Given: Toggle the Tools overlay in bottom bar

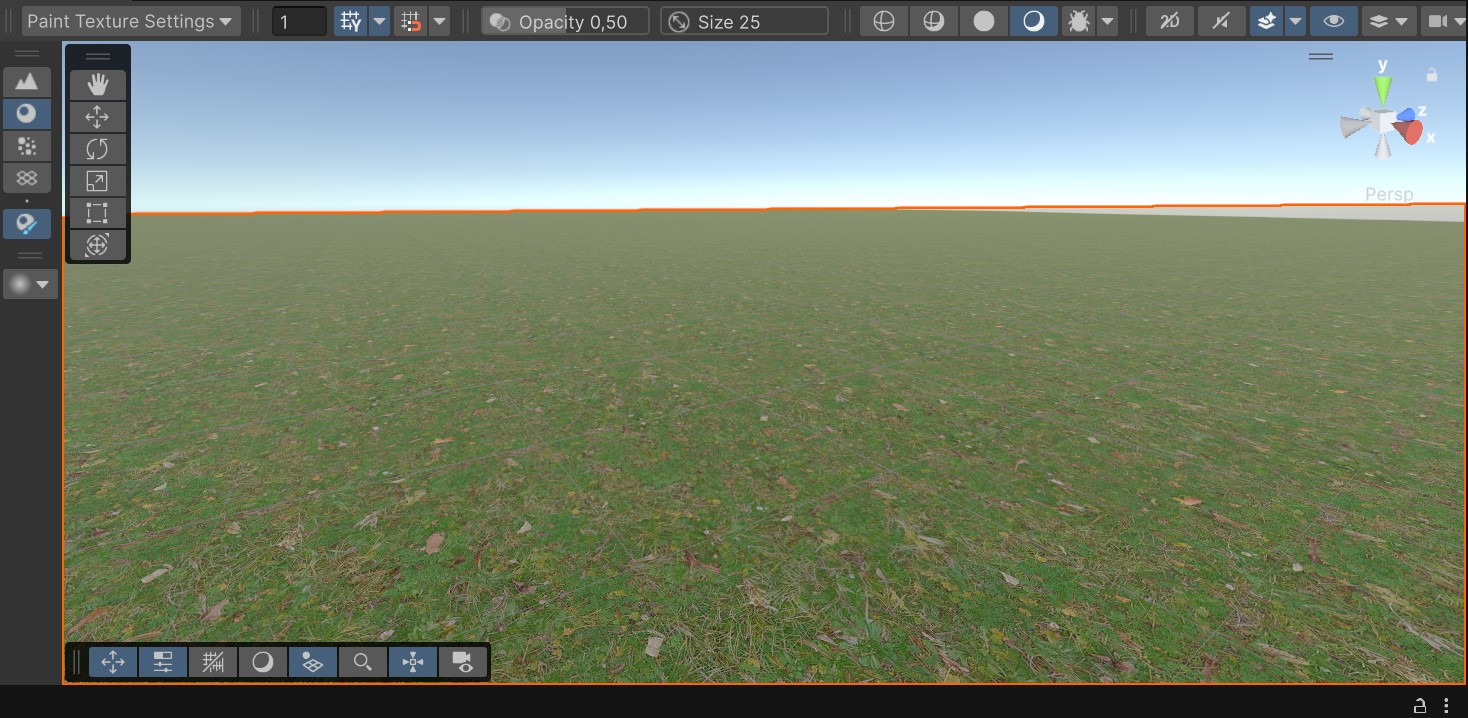Looking at the screenshot, I should [x=113, y=662].
